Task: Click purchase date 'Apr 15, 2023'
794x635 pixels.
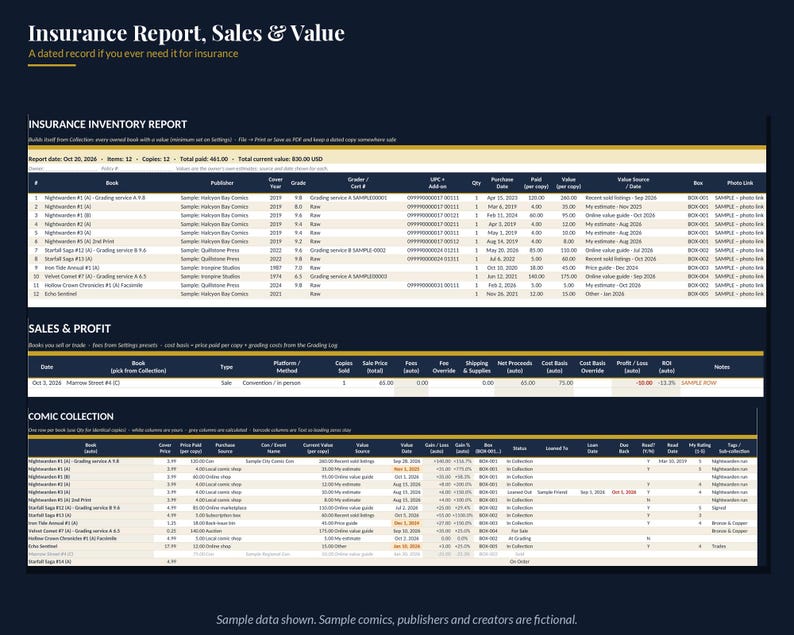Action: coord(502,198)
